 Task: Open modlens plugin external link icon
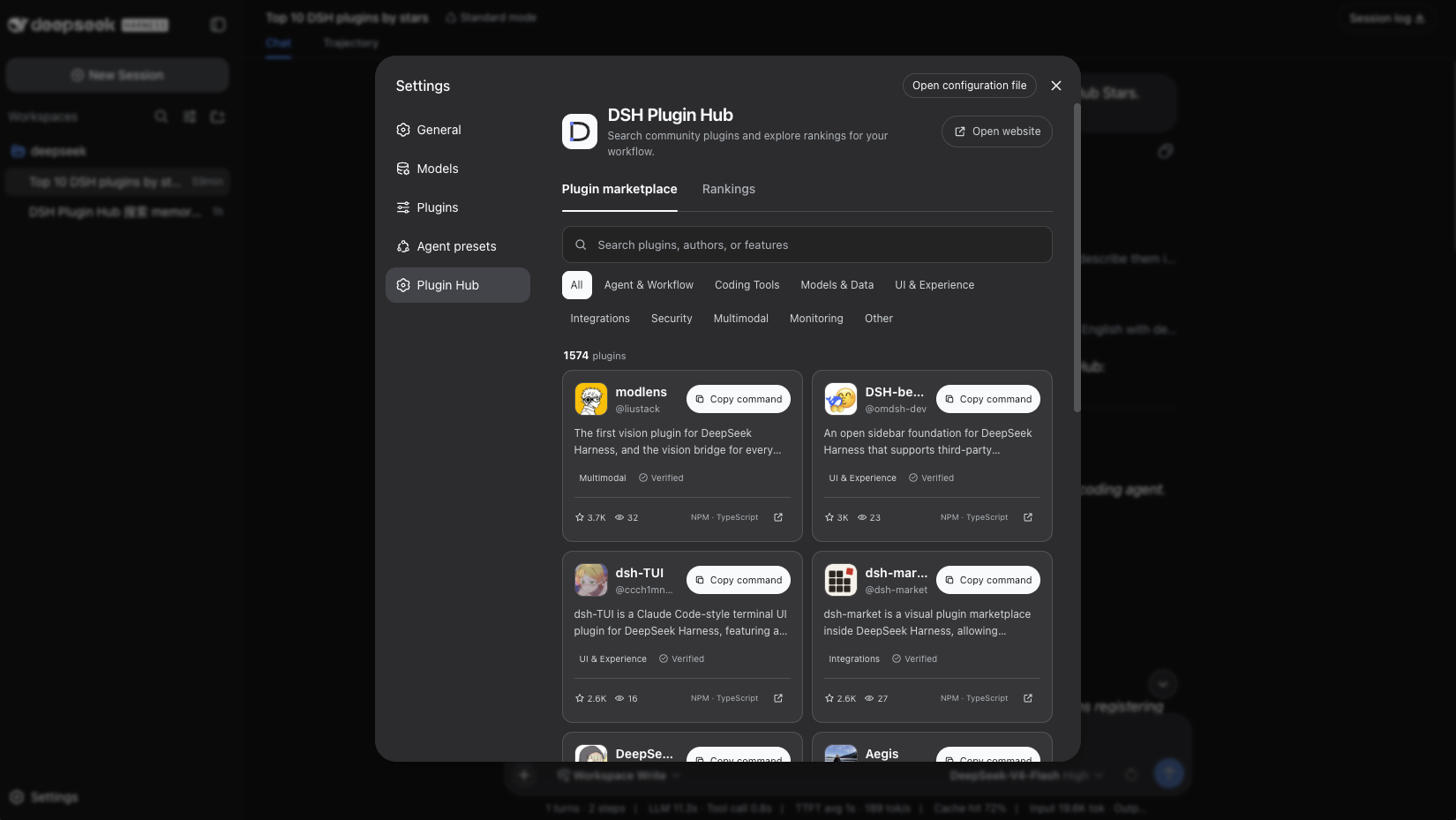[778, 517]
